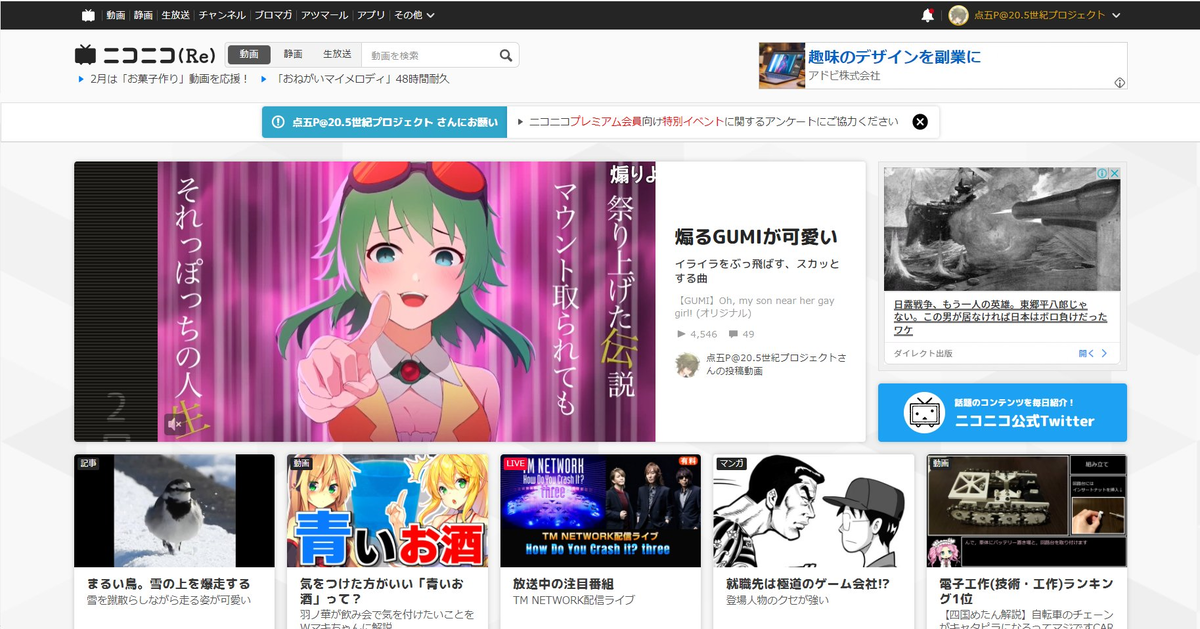Open 動画 in the top black bar

coord(116,15)
